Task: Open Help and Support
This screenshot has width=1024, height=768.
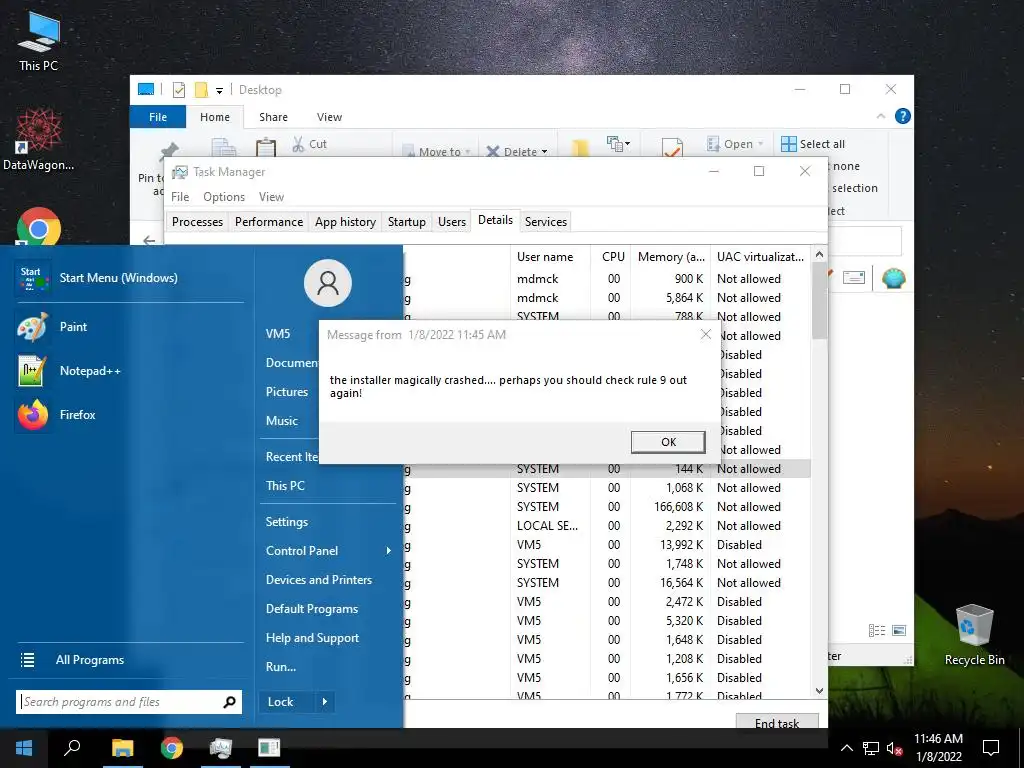Action: pos(312,638)
